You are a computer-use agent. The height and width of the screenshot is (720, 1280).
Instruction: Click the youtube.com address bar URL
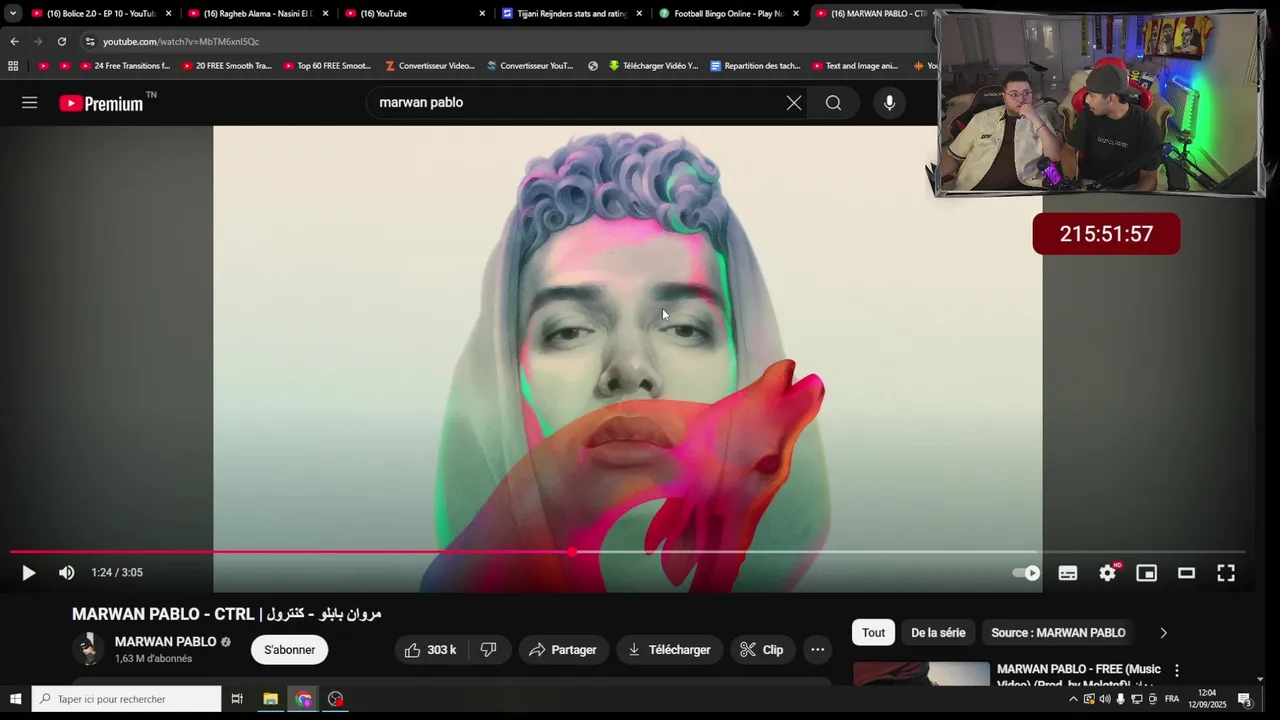click(x=181, y=42)
